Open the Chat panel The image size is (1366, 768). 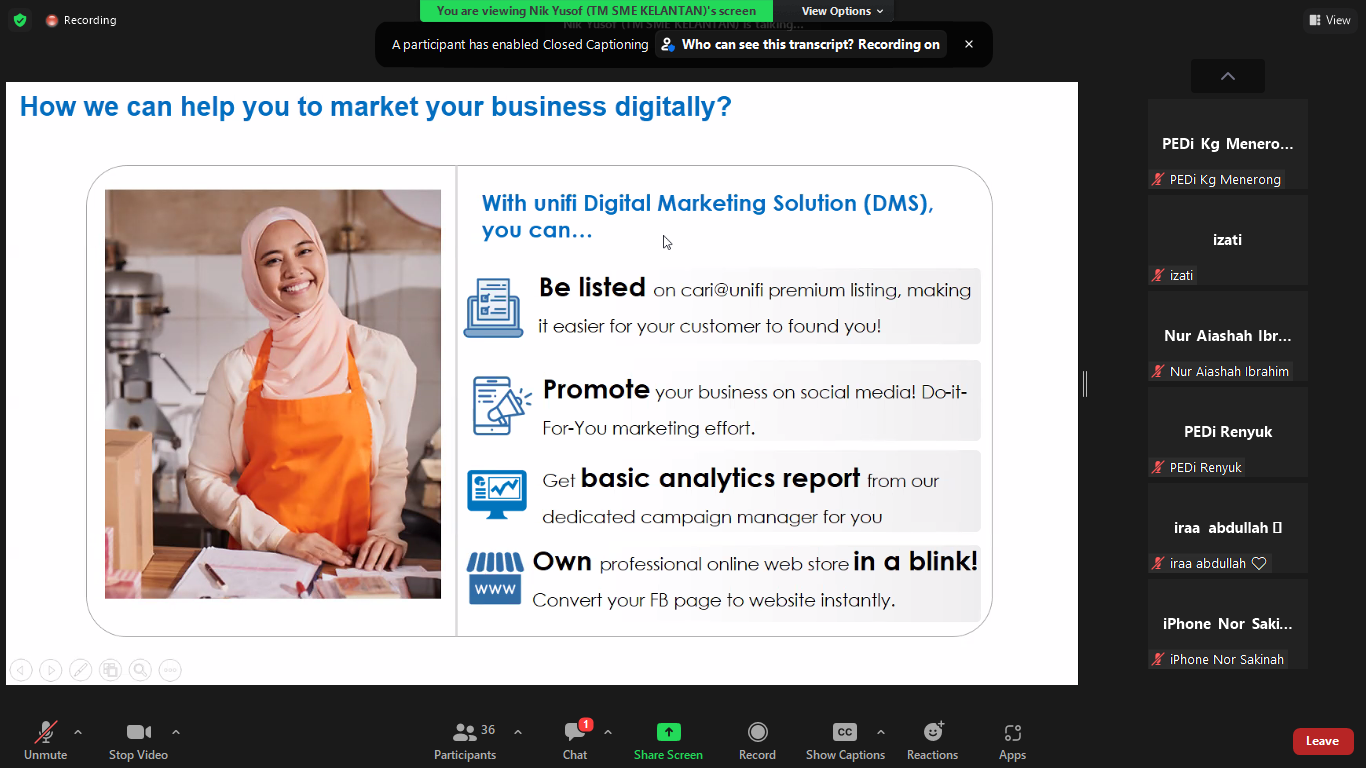coord(575,741)
